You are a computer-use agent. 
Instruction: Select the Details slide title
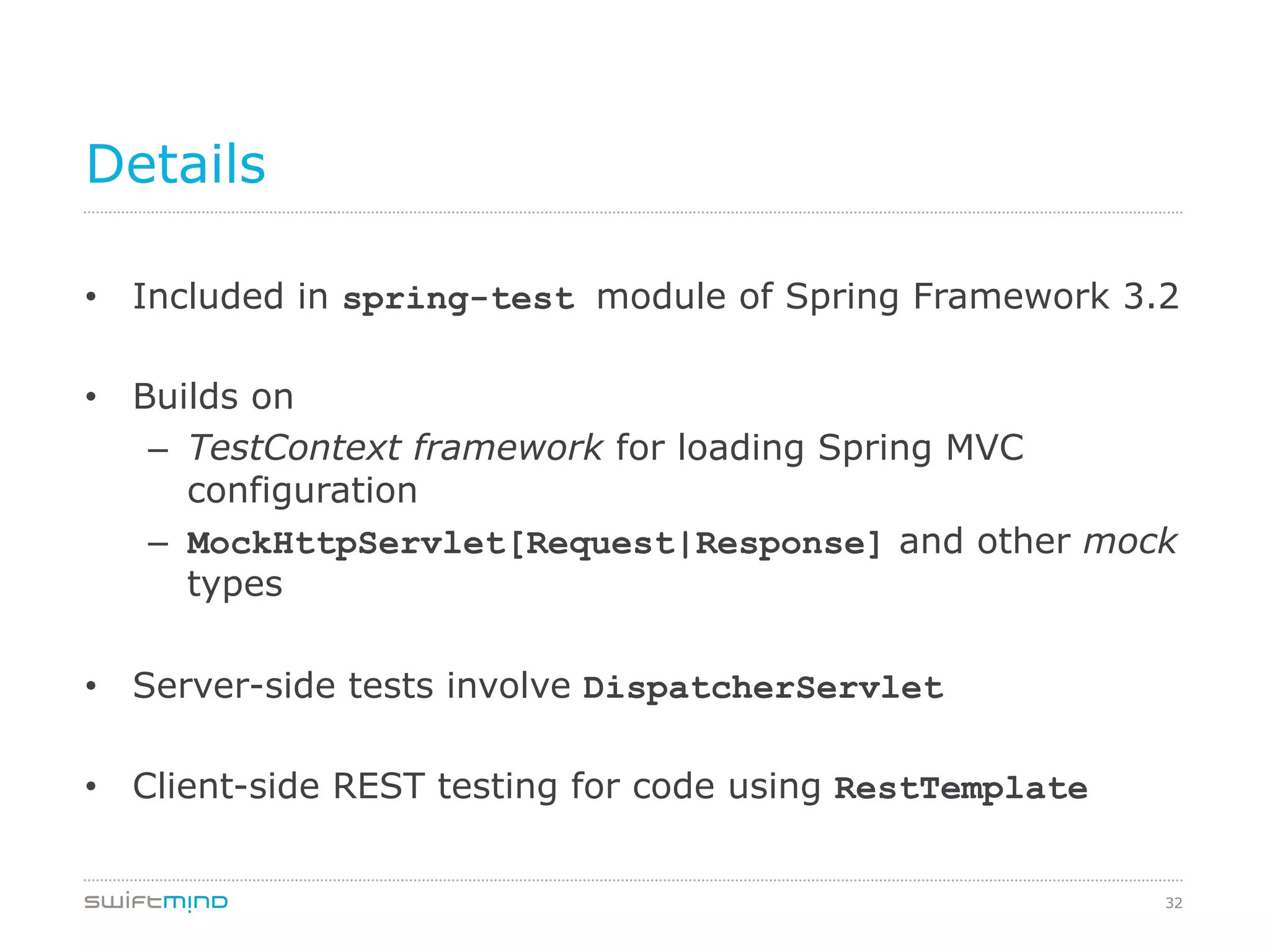pos(176,164)
